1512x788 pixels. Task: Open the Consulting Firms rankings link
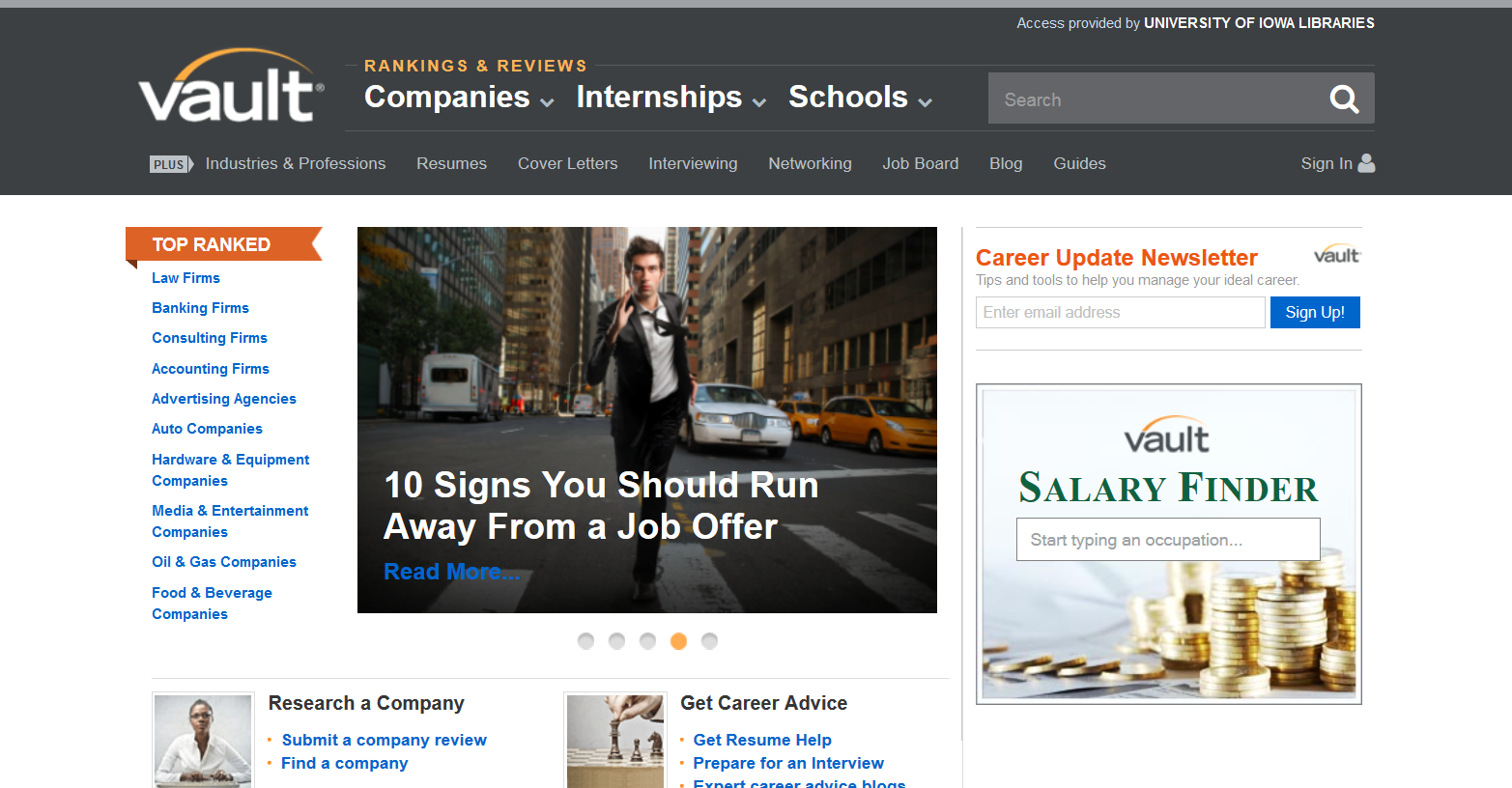(210, 338)
